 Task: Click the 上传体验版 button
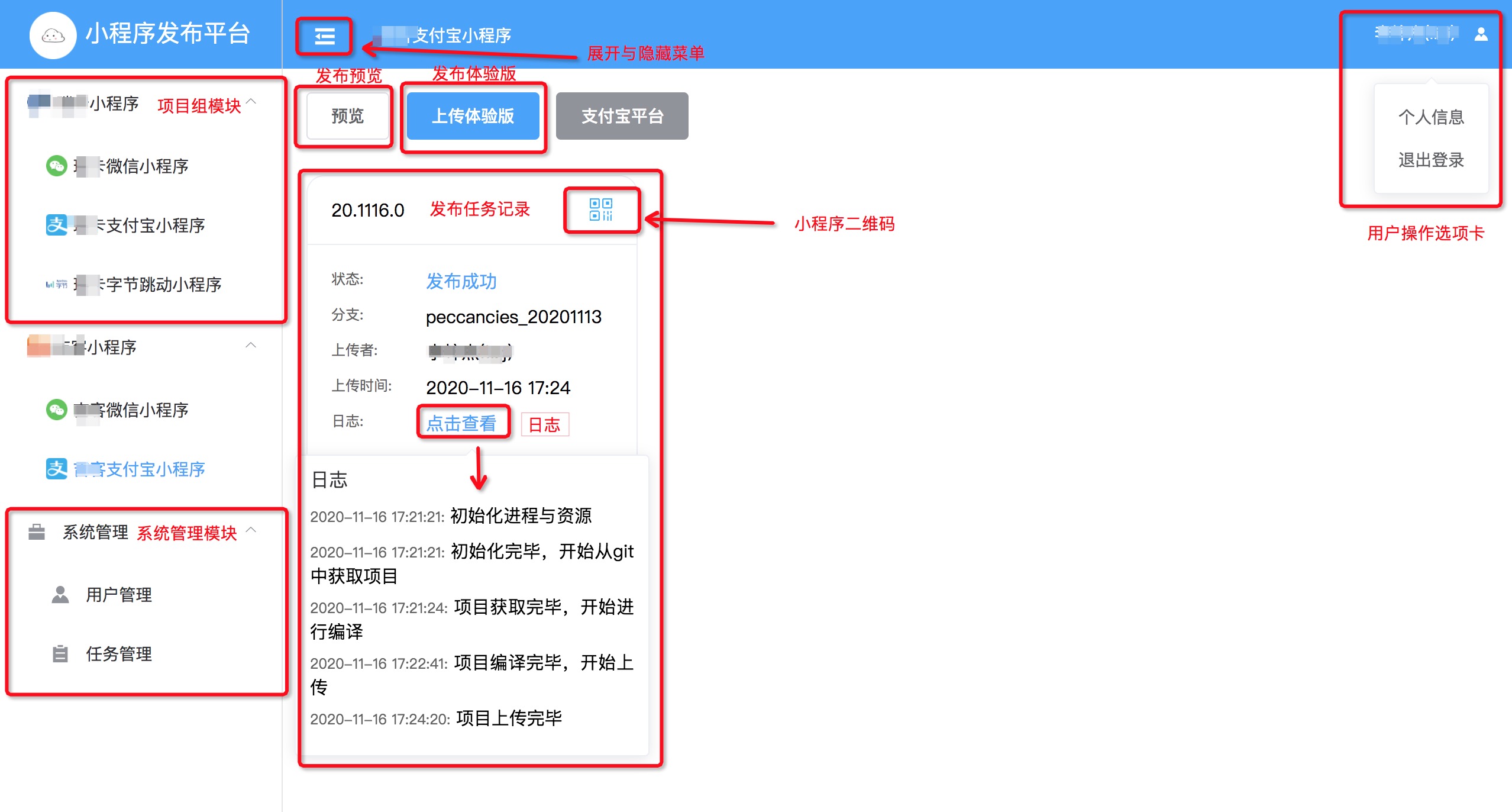click(473, 116)
